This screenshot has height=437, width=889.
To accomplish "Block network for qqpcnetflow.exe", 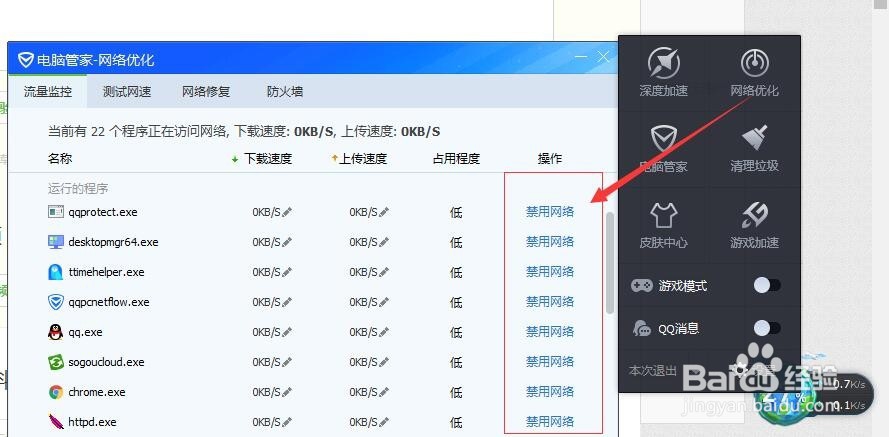I will pos(550,302).
